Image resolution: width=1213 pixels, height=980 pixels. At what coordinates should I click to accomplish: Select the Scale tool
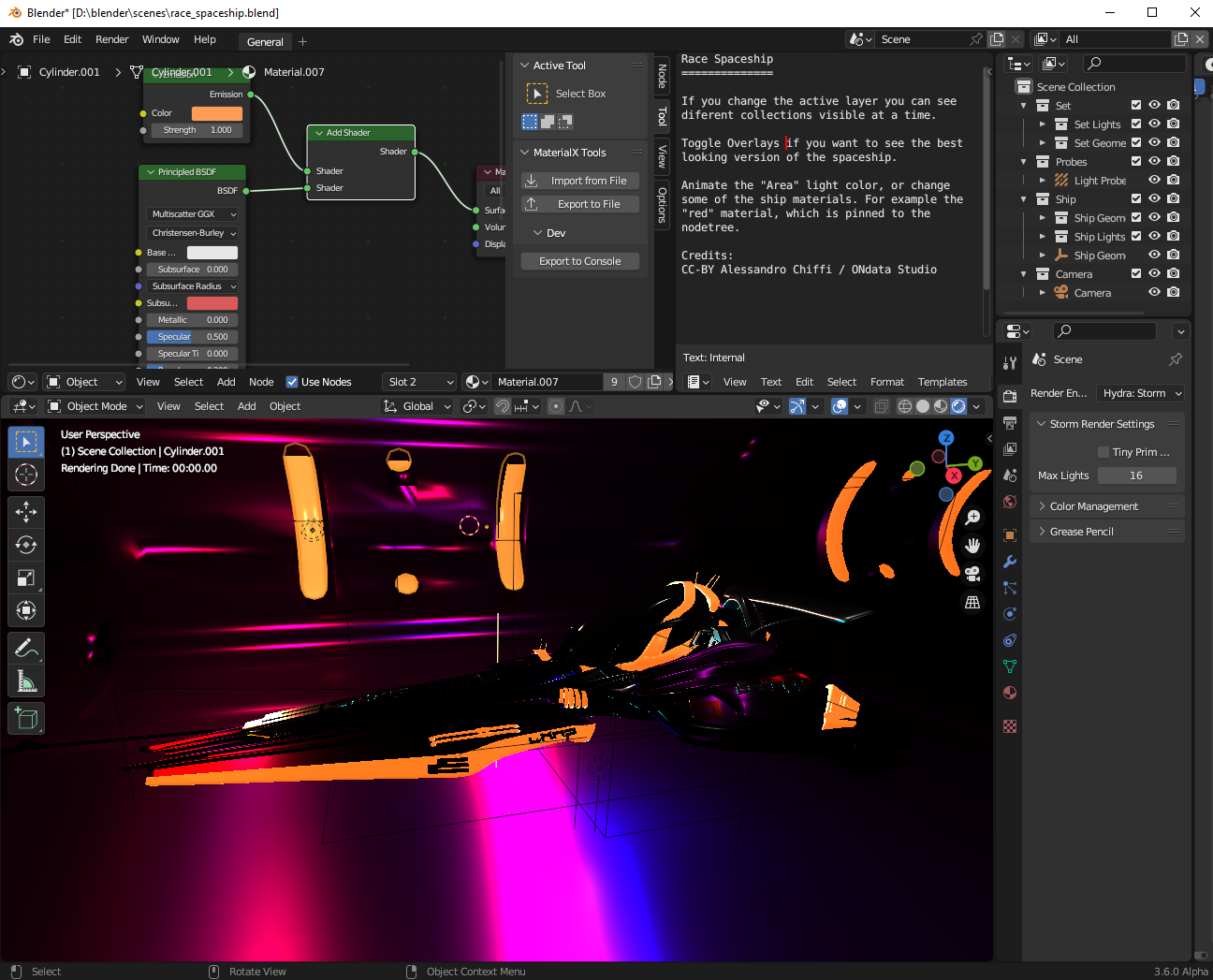click(26, 578)
